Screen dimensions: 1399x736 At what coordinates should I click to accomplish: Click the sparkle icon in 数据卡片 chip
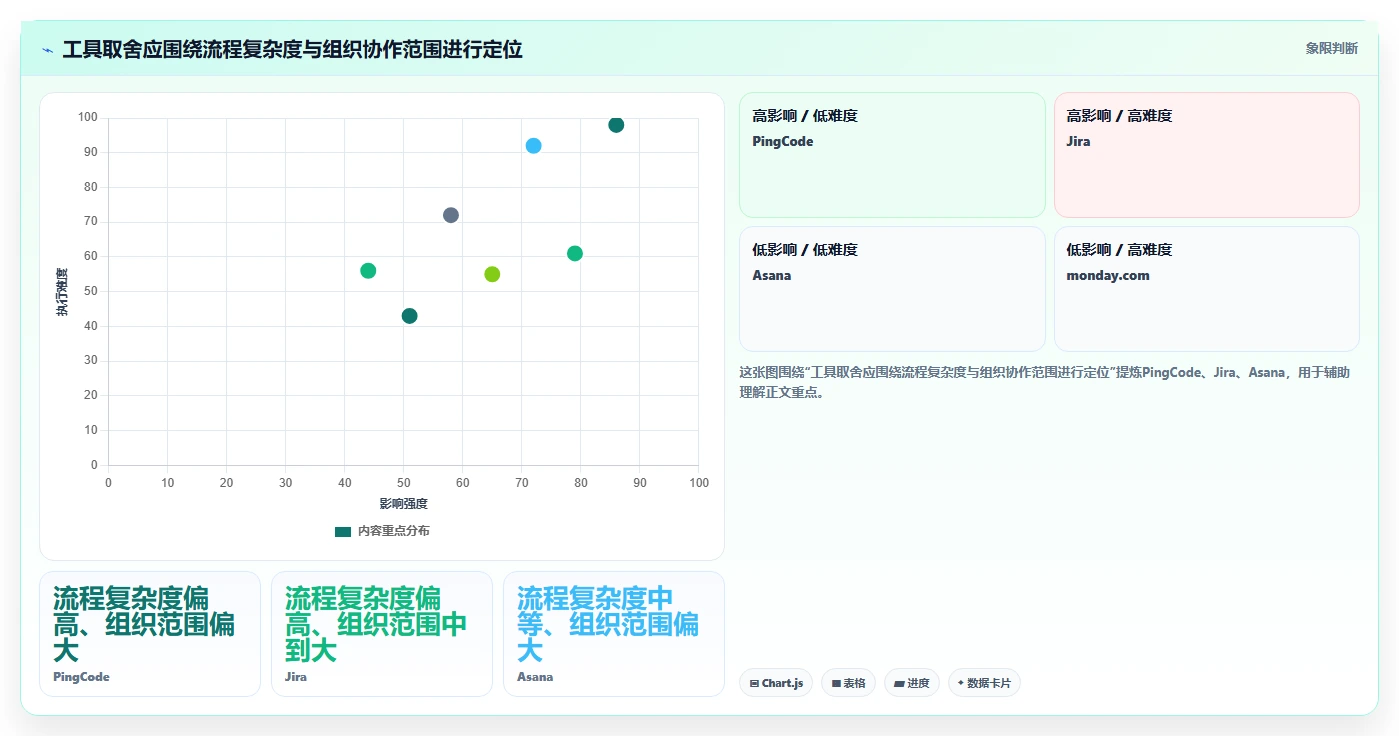(961, 683)
